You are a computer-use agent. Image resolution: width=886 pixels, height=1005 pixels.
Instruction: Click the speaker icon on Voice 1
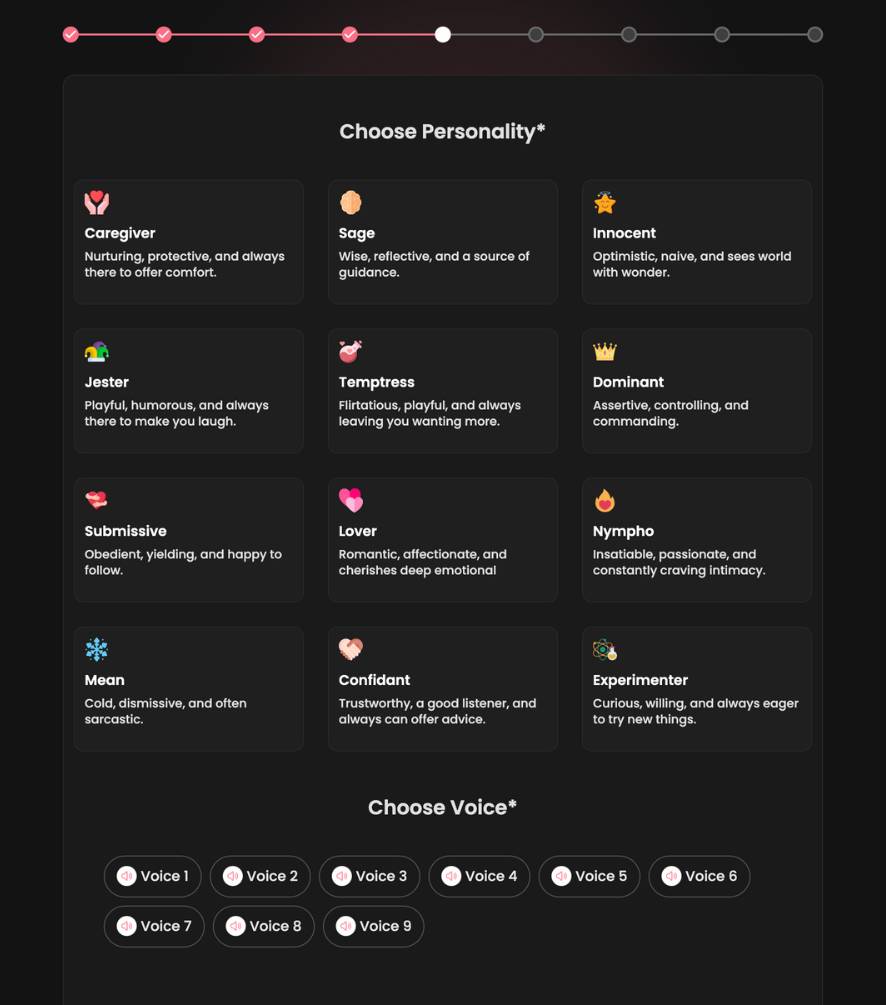(127, 876)
